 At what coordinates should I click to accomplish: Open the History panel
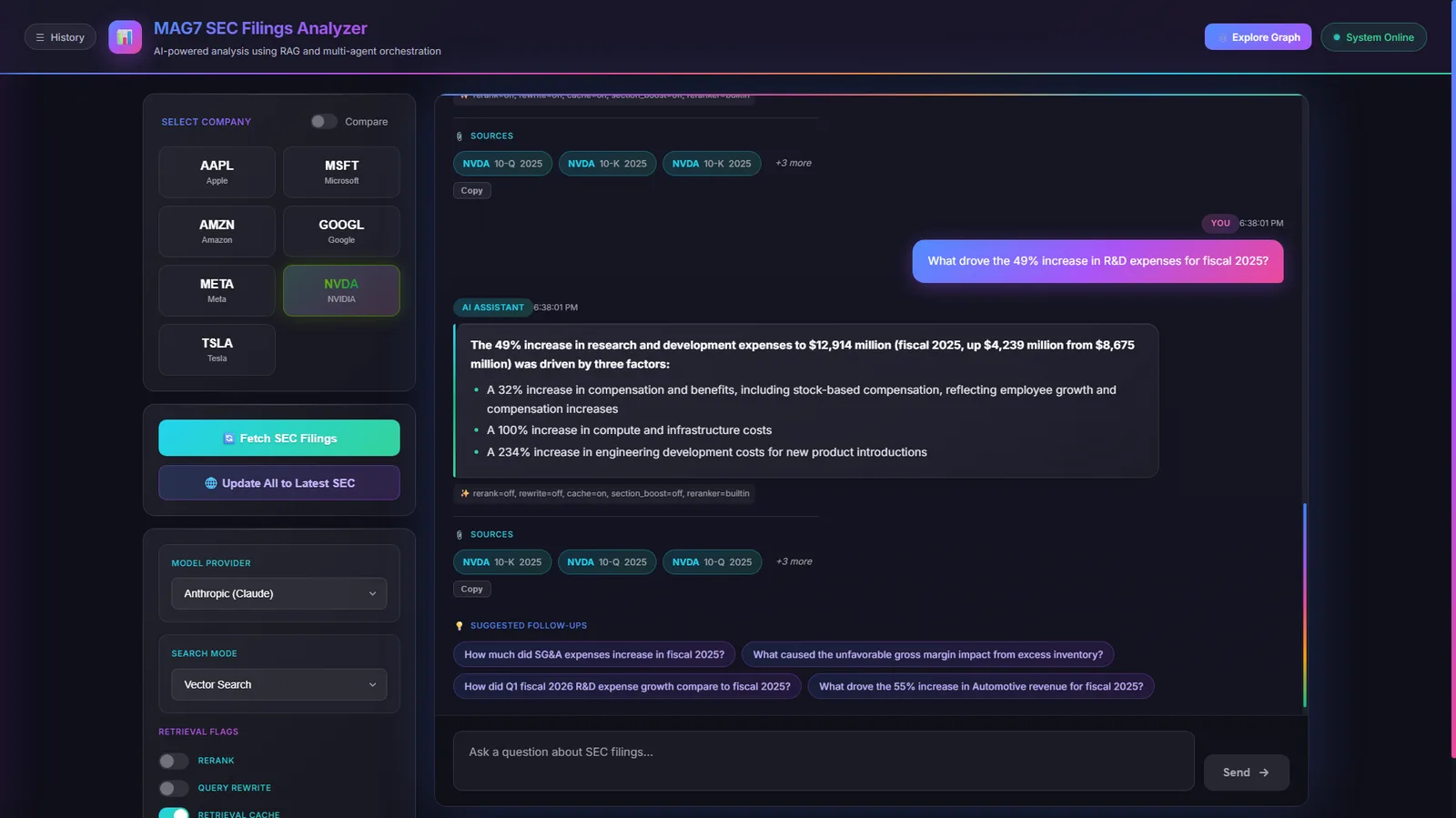pyautogui.click(x=60, y=37)
